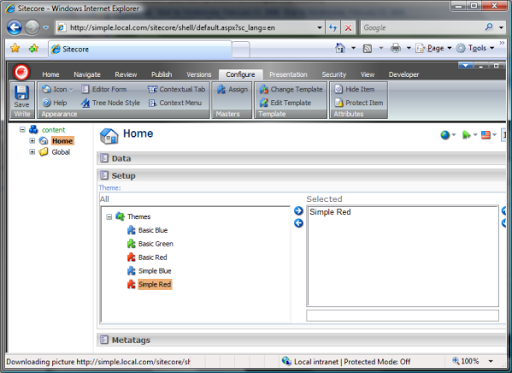Click the Add to Favorites icon
Screen dimensions: 512x373
pos(33,48)
